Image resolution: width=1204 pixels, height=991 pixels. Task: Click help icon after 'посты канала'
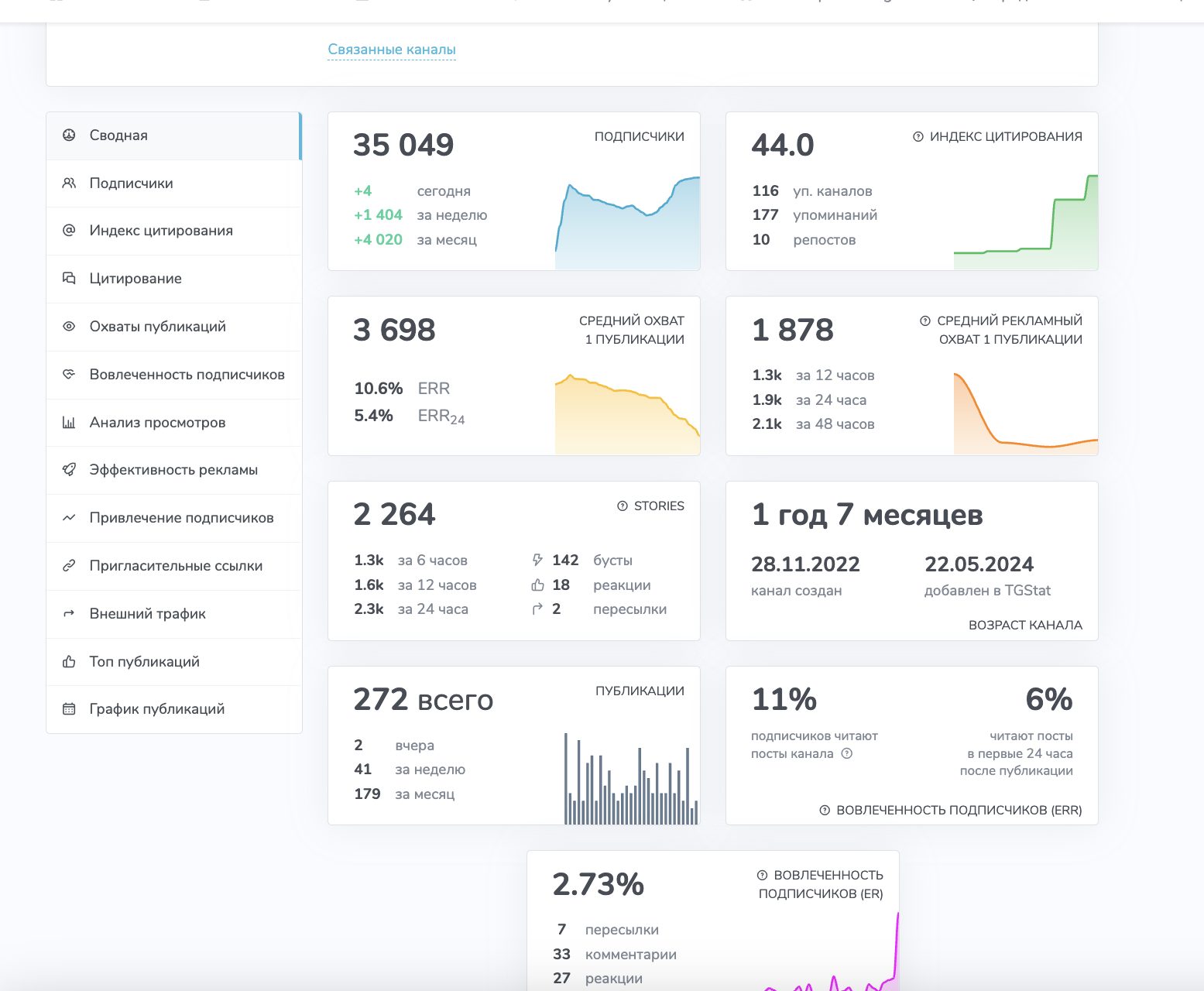pos(847,753)
